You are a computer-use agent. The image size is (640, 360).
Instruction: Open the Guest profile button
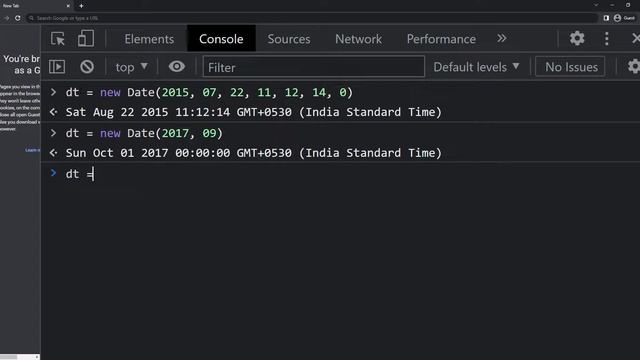click(624, 18)
